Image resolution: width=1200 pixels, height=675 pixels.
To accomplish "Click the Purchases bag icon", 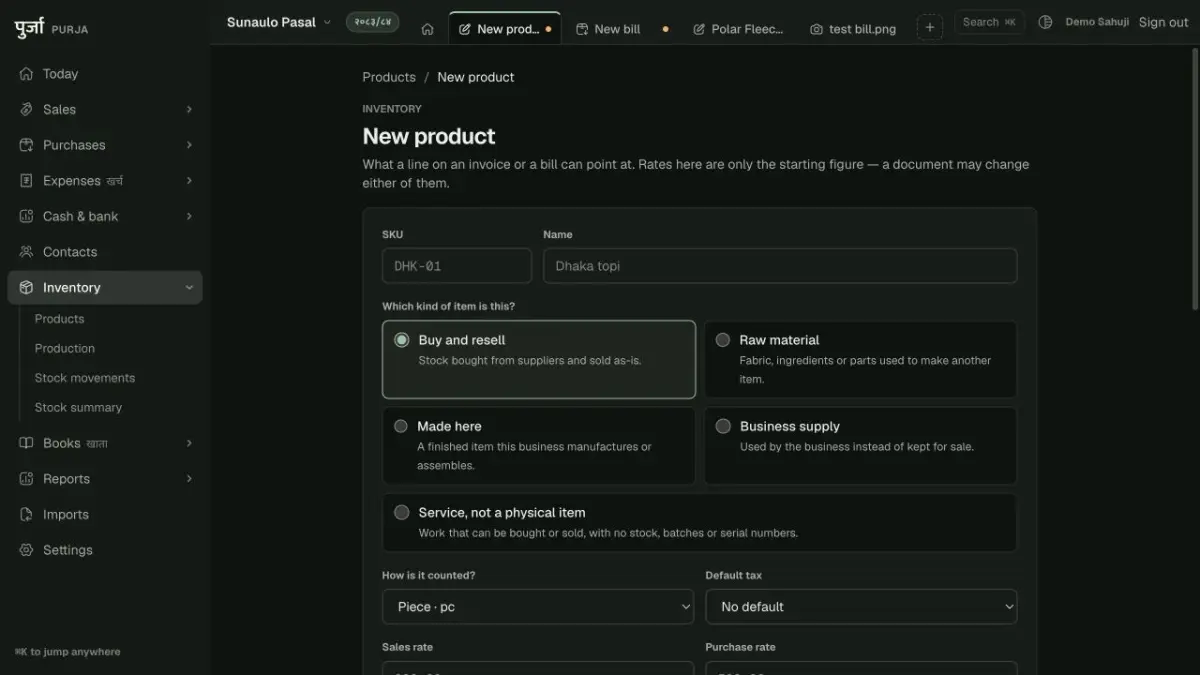I will [x=26, y=145].
